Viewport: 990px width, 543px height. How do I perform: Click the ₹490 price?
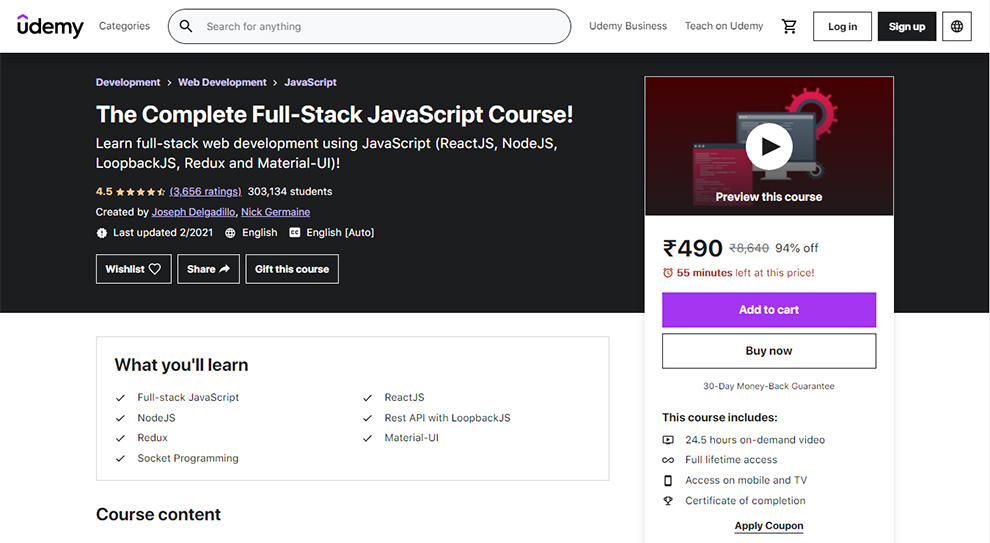click(x=693, y=248)
